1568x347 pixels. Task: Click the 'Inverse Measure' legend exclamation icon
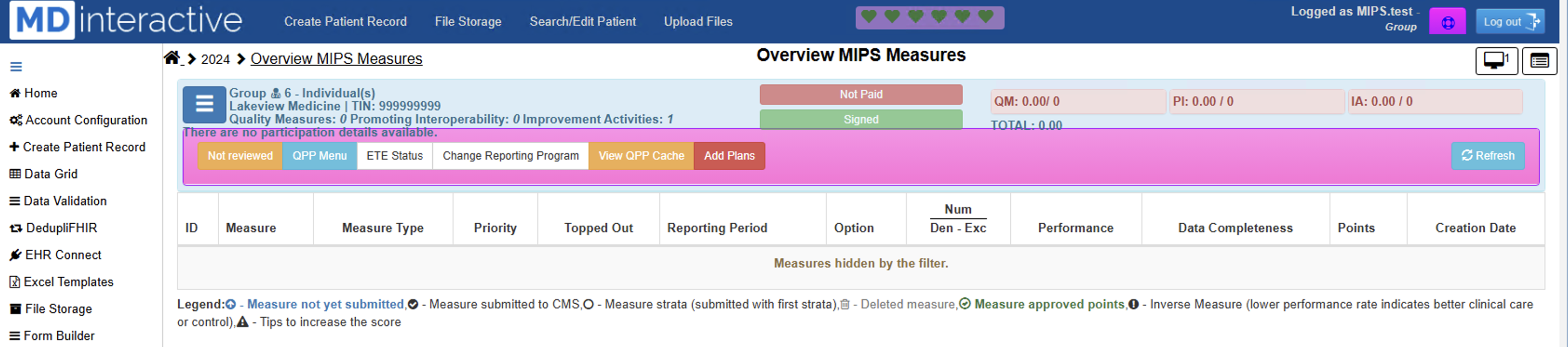click(x=1133, y=305)
